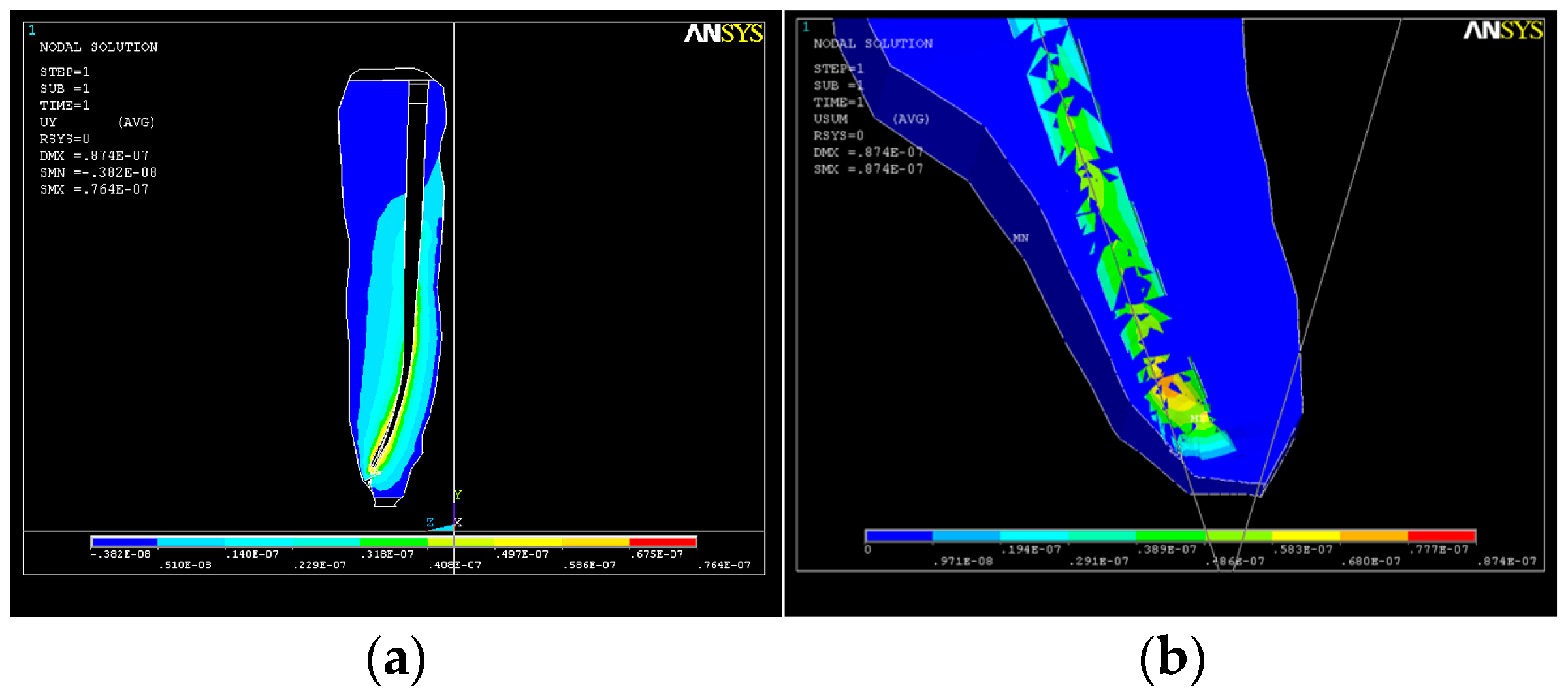Select the MX maximum marker in panel (b)
Screen dimensions: 1568x696
(x=1198, y=418)
